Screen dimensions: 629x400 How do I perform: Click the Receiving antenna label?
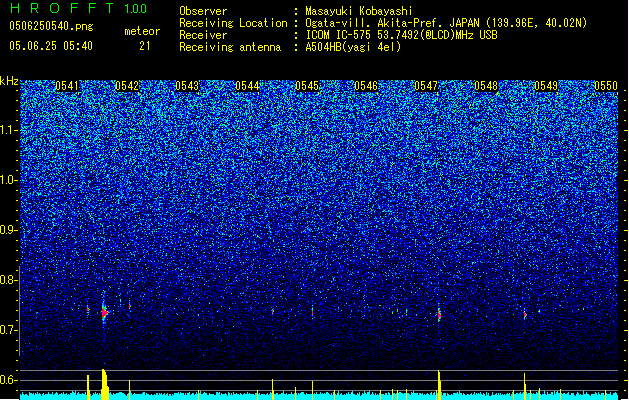click(230, 47)
